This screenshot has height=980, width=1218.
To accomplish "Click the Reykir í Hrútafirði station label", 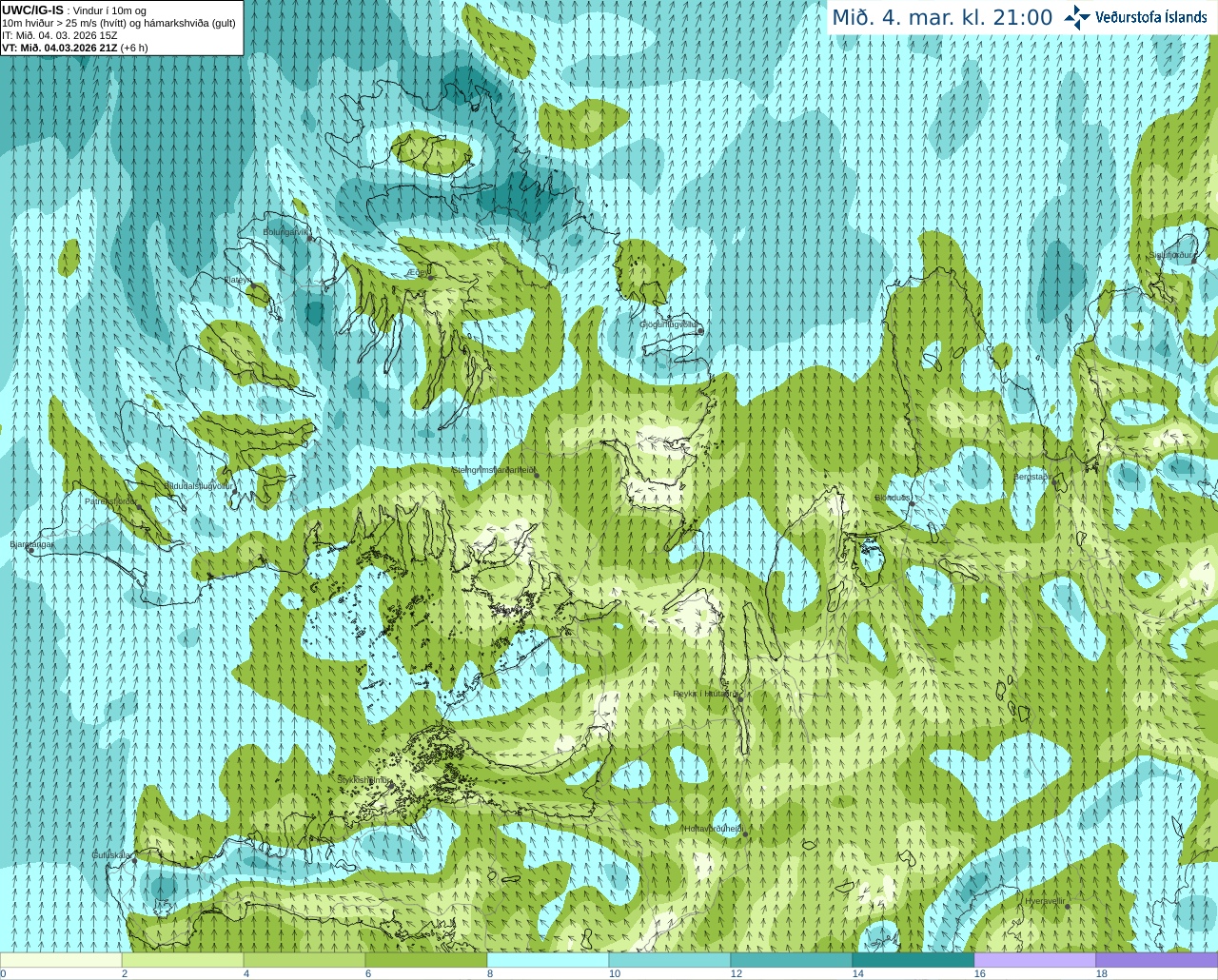I will (x=705, y=694).
